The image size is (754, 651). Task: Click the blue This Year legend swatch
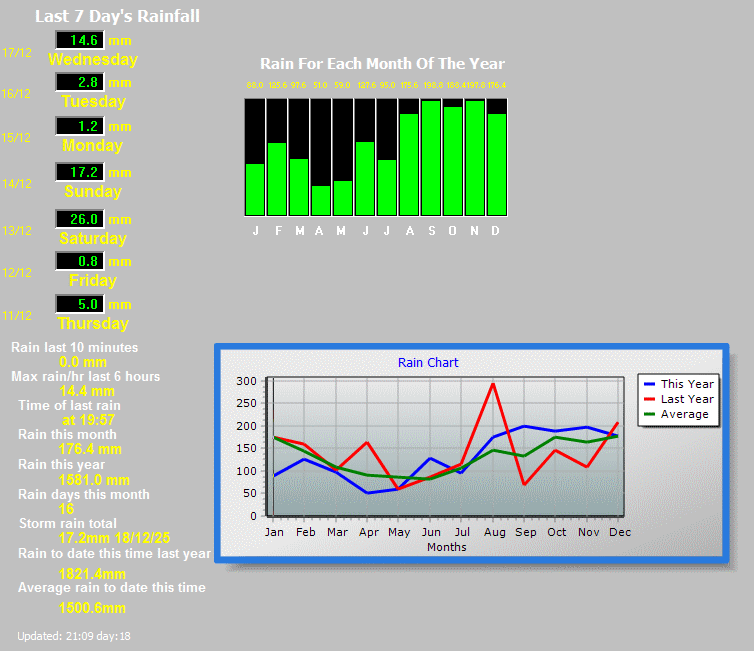click(650, 384)
